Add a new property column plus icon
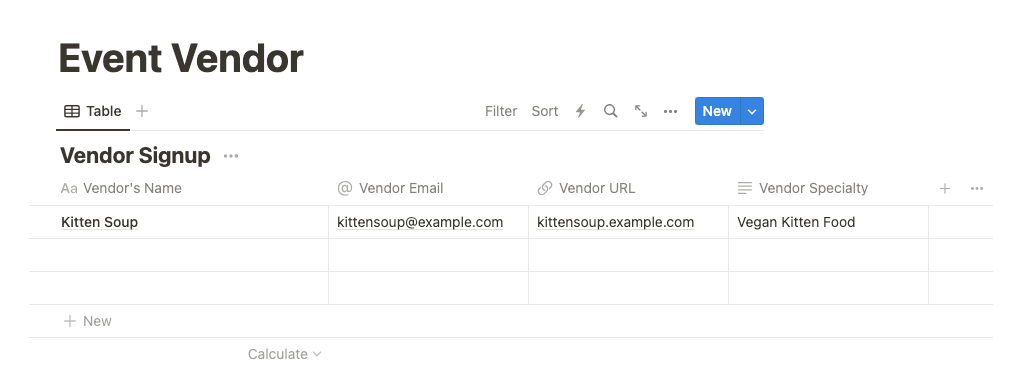The image size is (1024, 374). (x=944, y=189)
